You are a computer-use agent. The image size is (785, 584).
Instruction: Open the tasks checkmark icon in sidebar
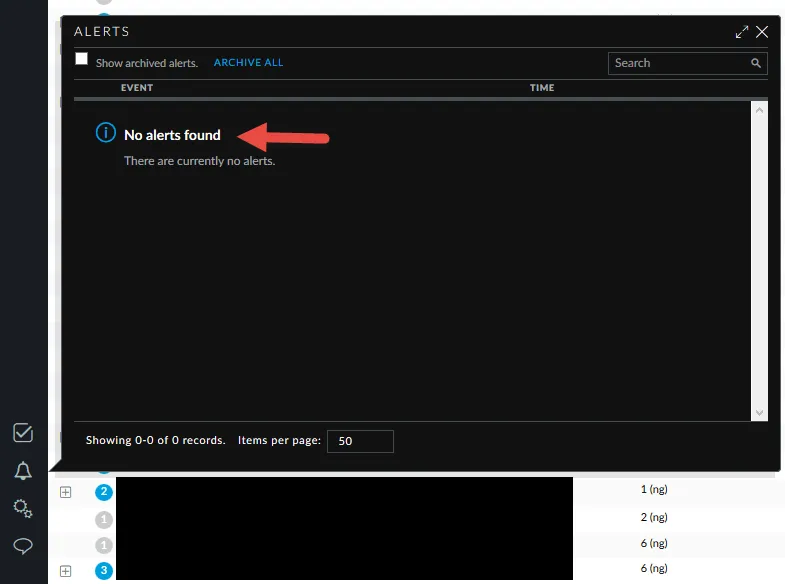click(23, 433)
